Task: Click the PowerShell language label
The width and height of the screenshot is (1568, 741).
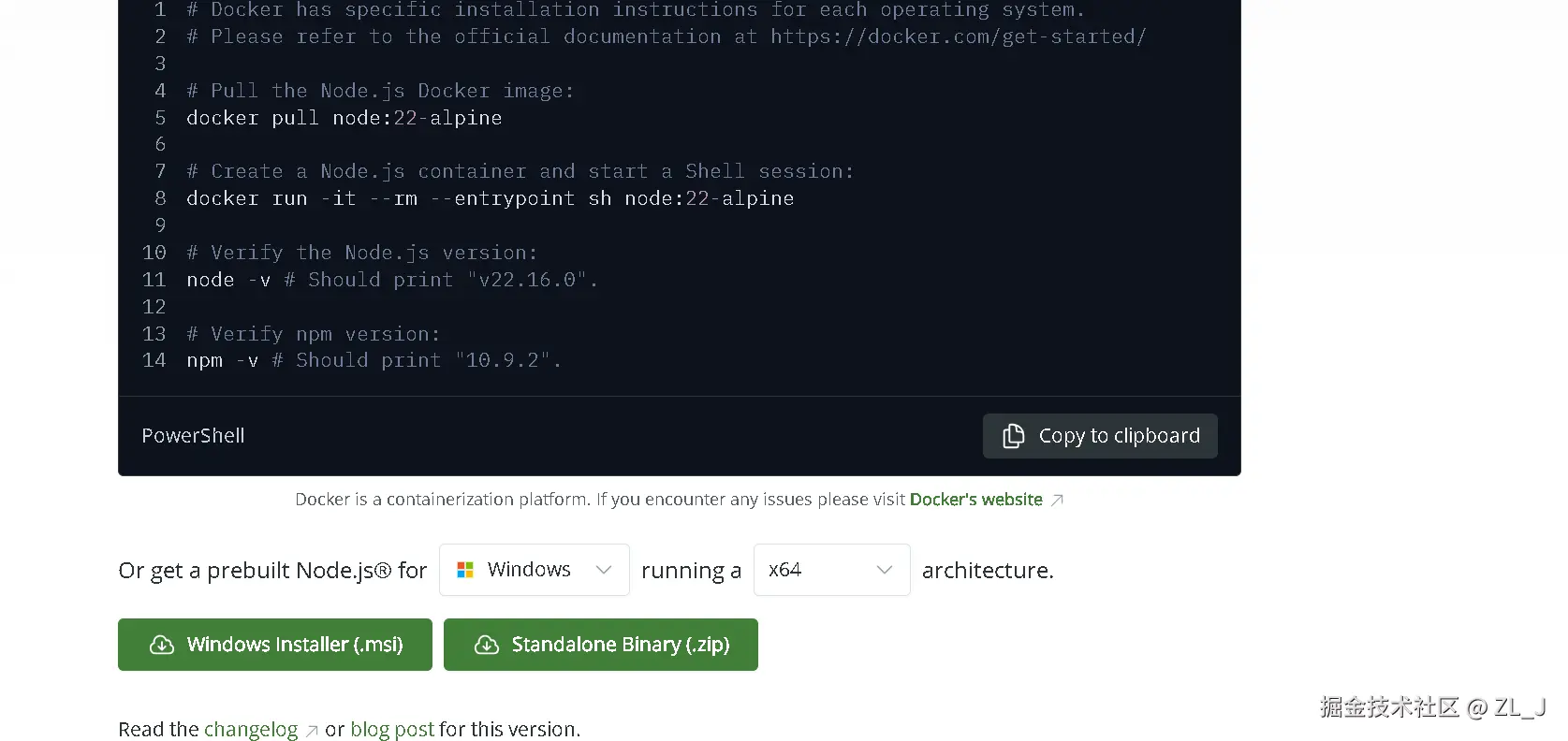Action: tap(193, 436)
